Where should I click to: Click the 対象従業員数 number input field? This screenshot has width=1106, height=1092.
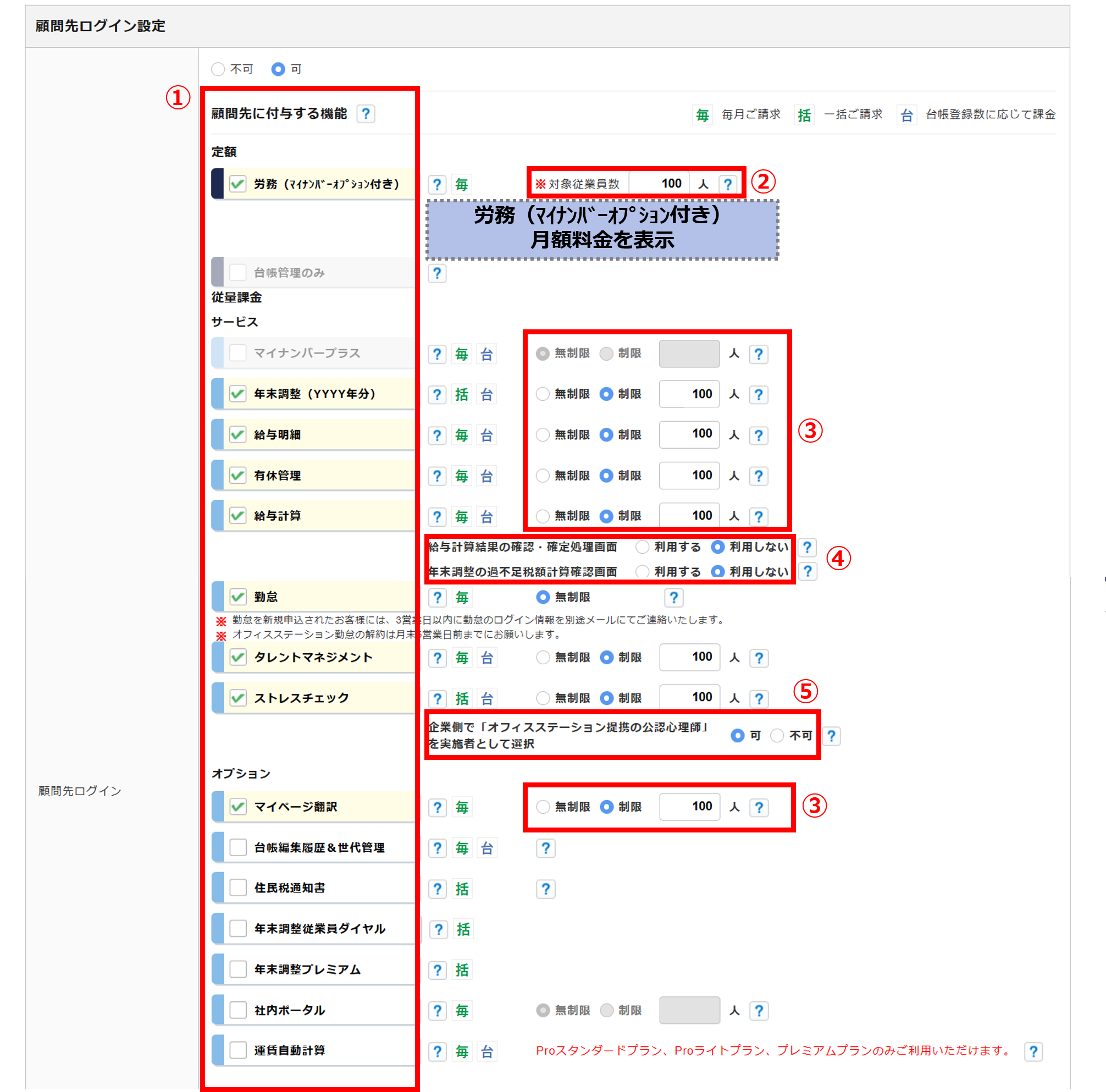tap(659, 183)
